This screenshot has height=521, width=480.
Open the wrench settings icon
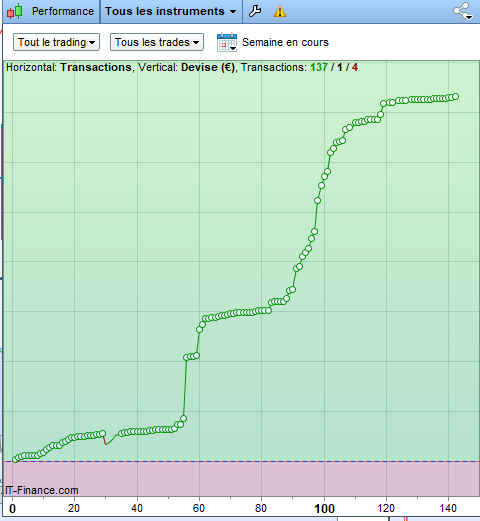(255, 11)
